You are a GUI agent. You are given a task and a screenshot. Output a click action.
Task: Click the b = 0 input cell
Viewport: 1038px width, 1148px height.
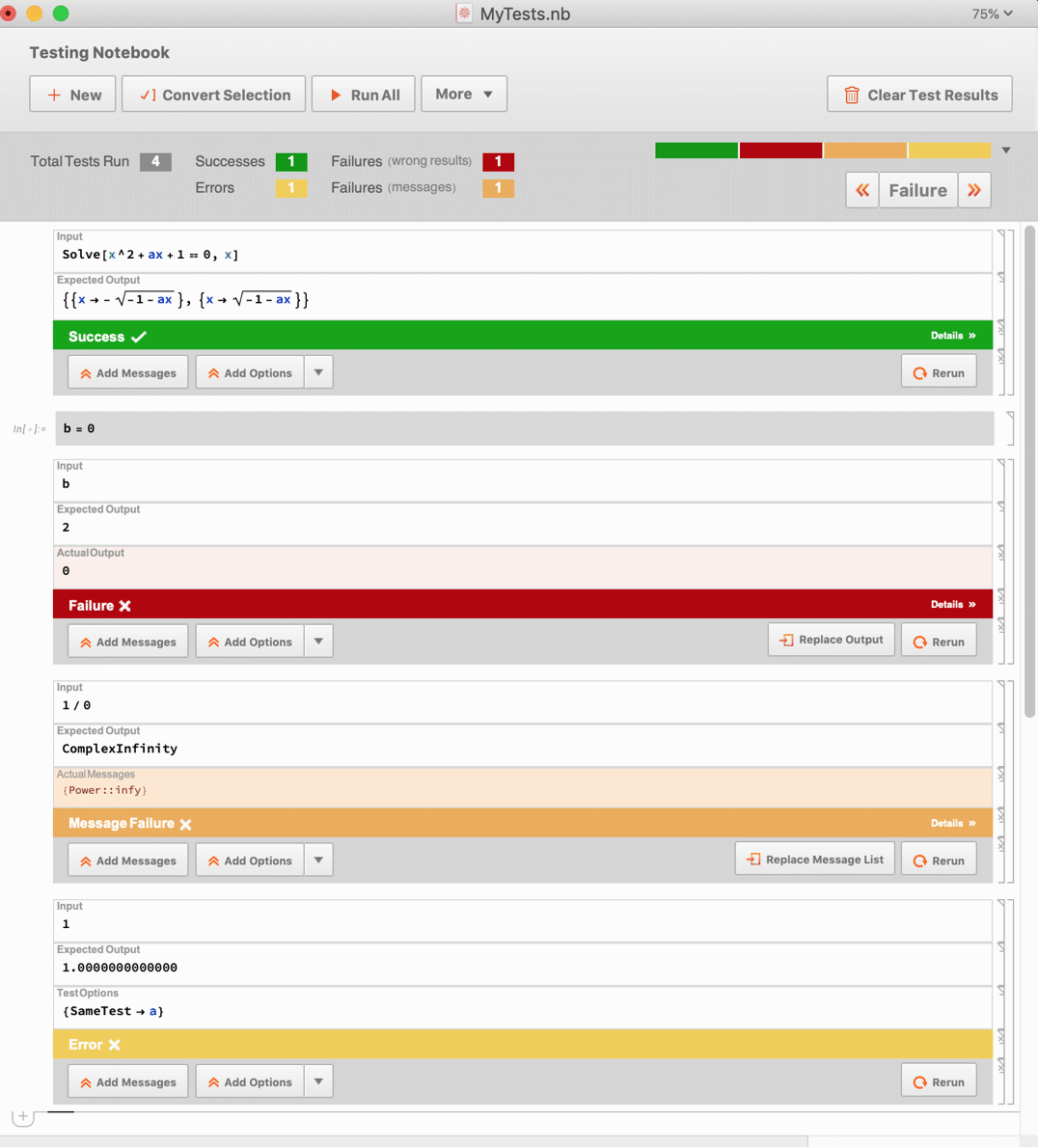[521, 428]
